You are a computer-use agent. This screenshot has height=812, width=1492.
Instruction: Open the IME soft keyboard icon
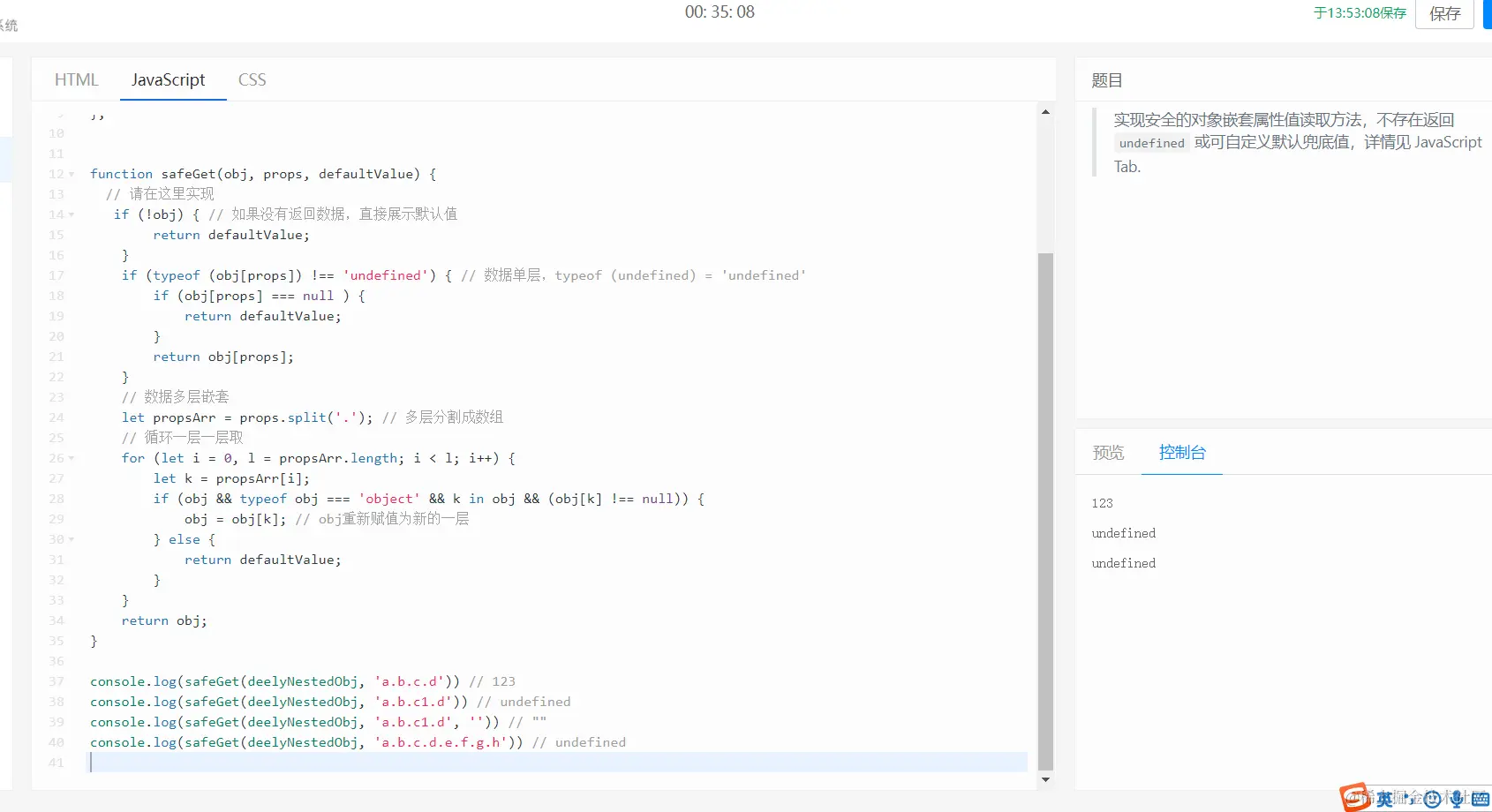coord(1481,799)
